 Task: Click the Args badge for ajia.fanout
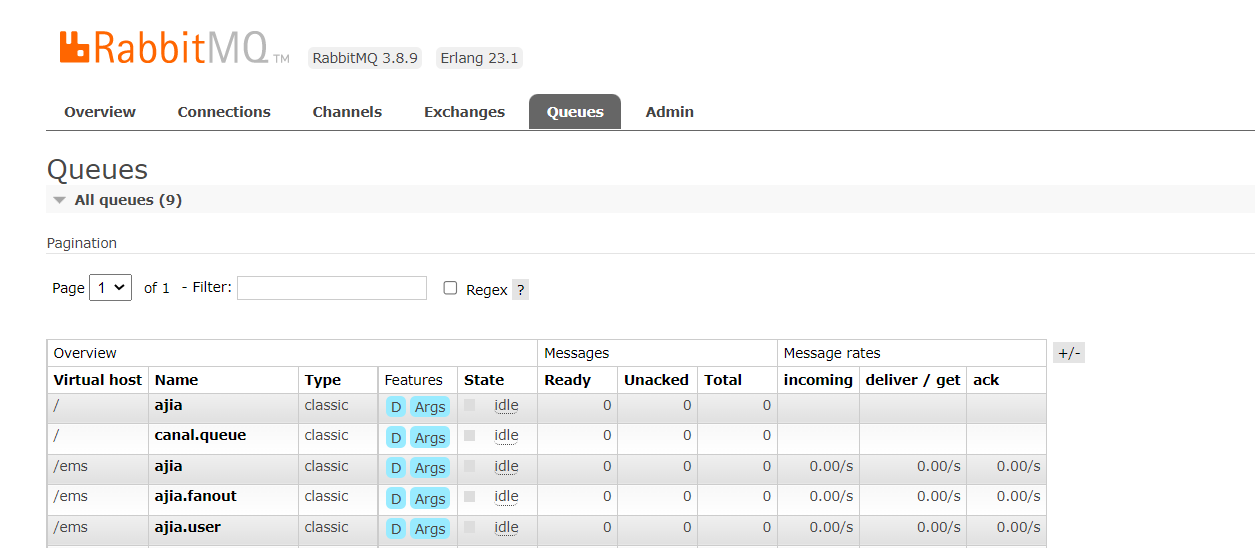point(430,498)
